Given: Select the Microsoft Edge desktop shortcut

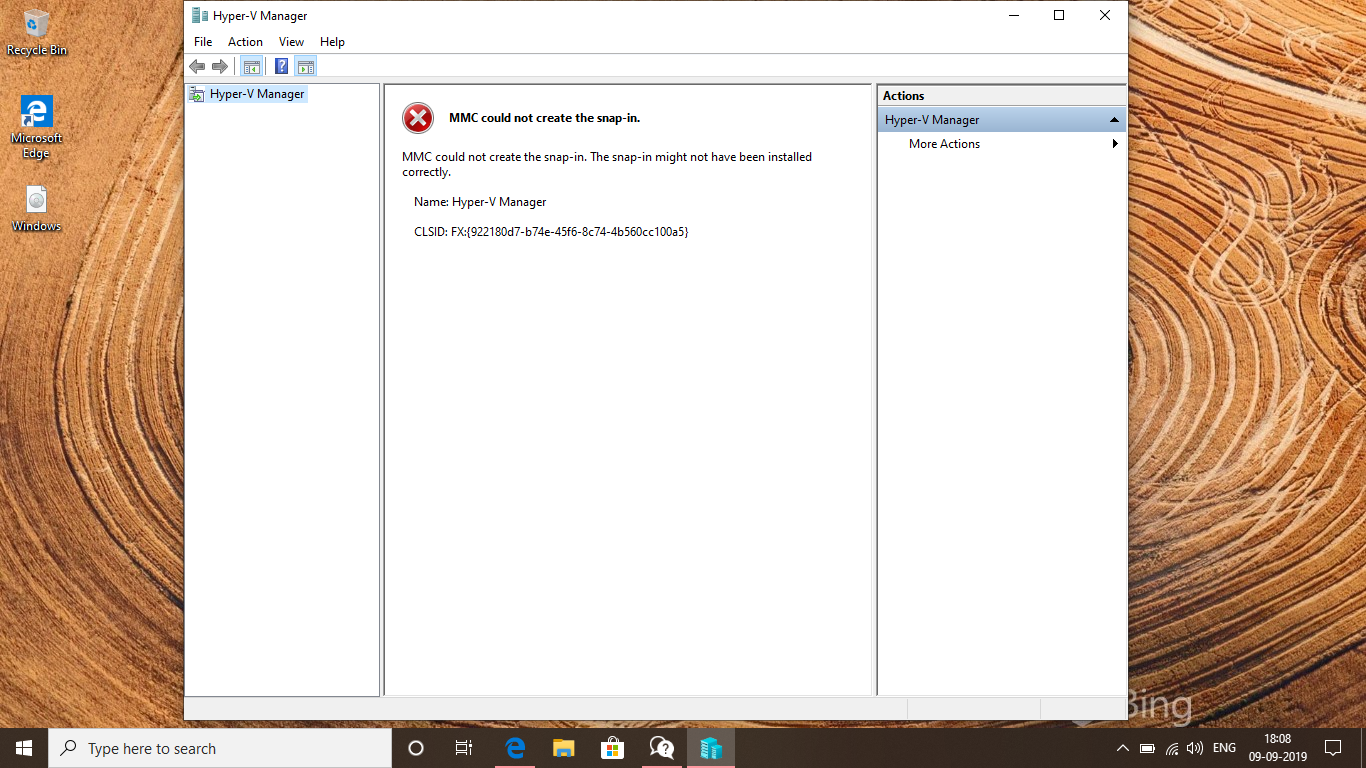Looking at the screenshot, I should 37,127.
